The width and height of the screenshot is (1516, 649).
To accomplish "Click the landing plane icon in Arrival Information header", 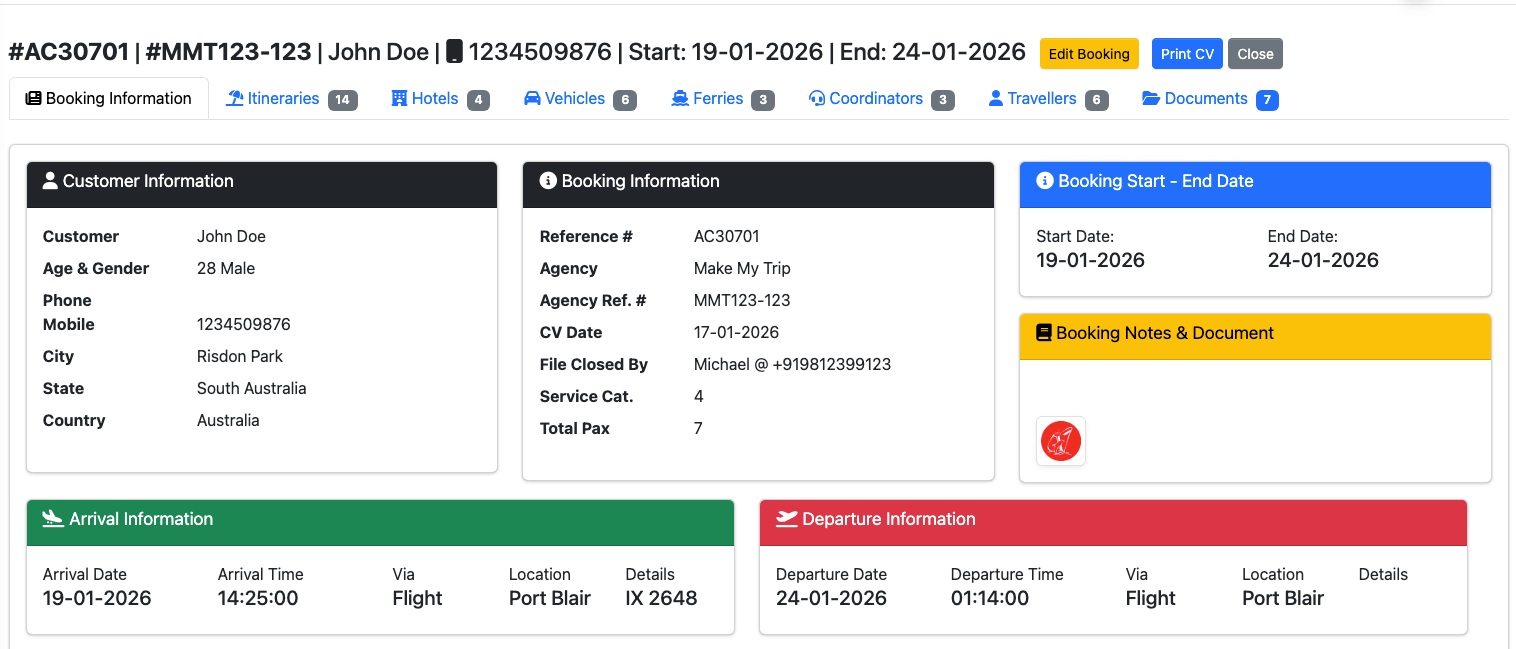I will coord(51,518).
